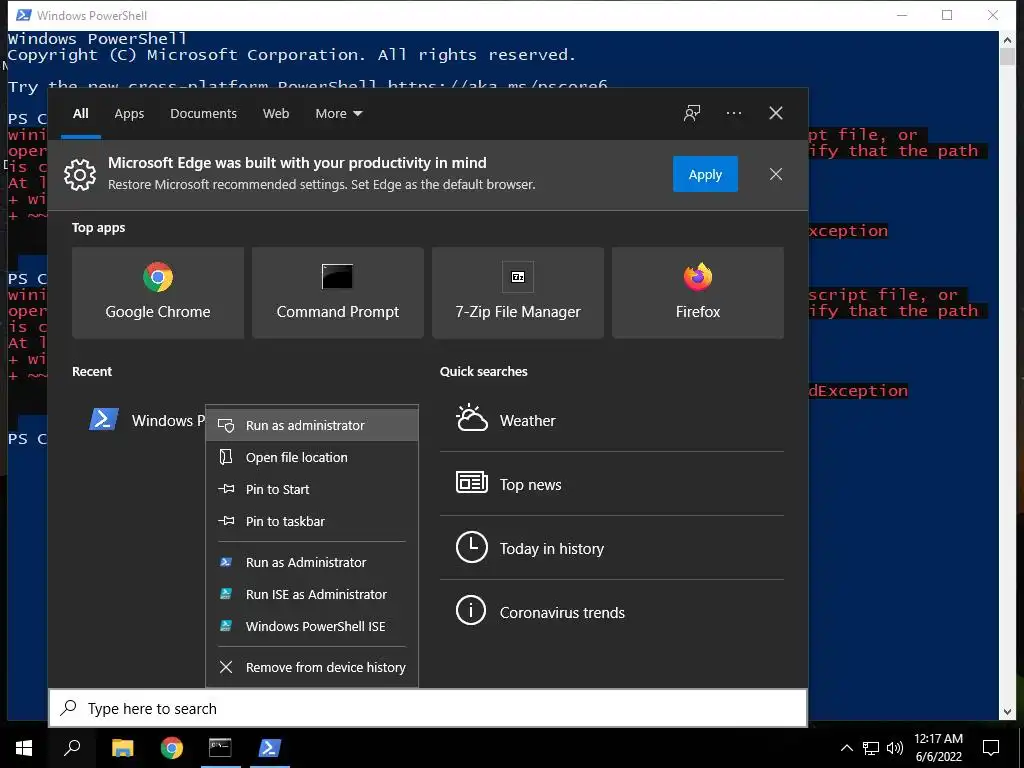
Task: Select the All search tab
Action: point(81,114)
